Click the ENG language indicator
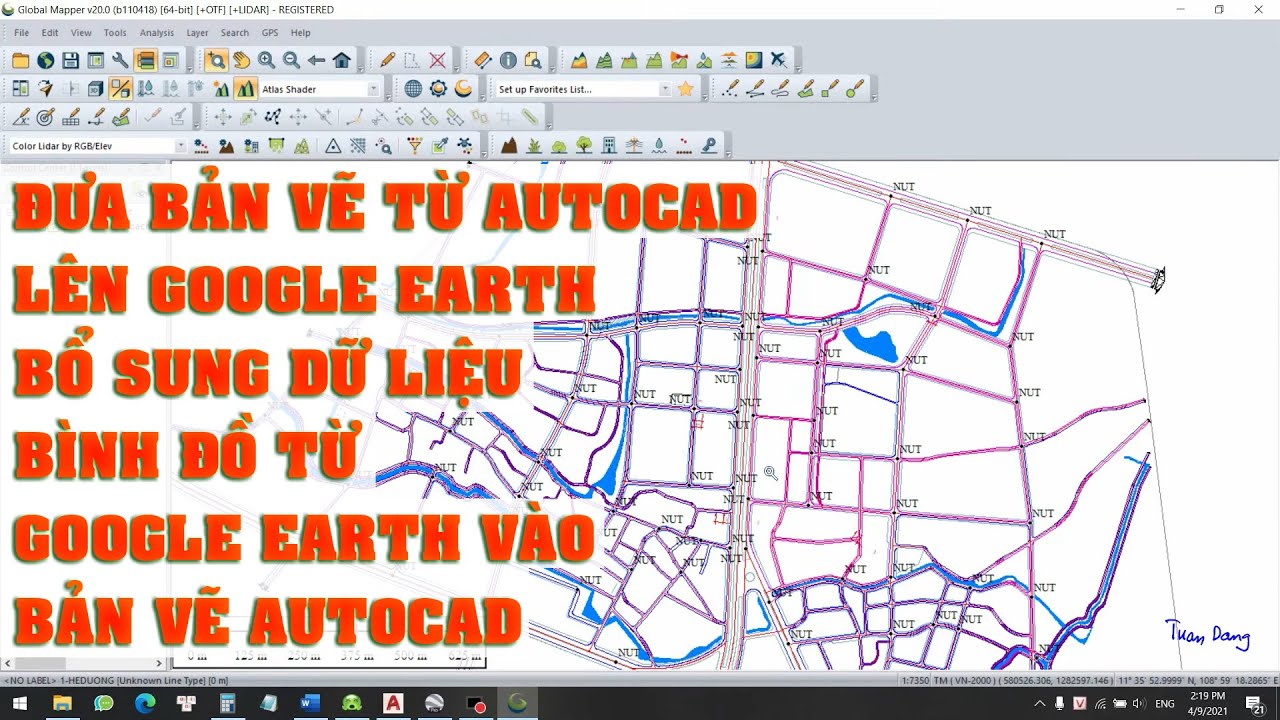This screenshot has width=1280, height=720. pos(1165,704)
